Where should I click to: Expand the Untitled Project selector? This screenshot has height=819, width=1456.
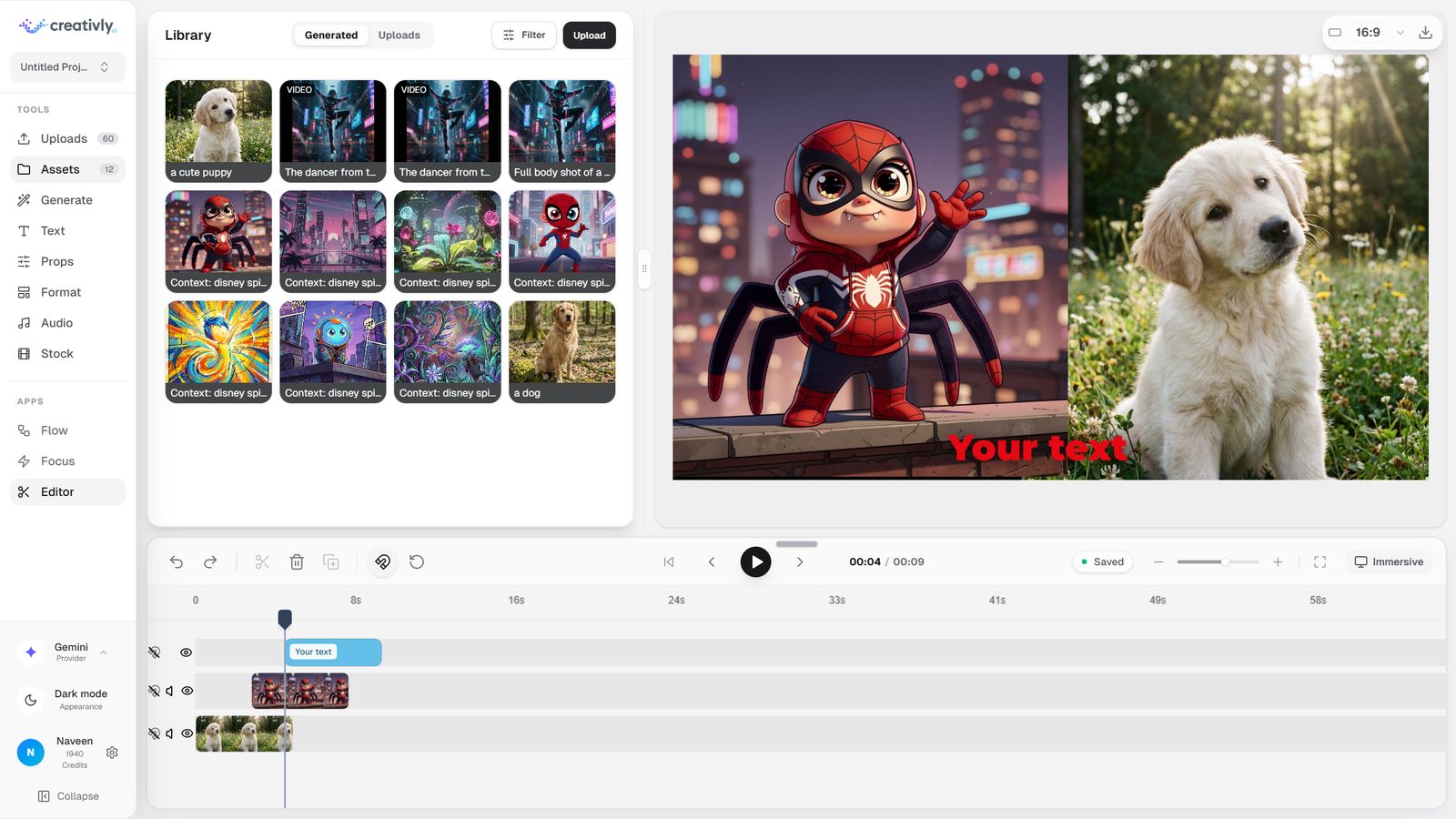pyautogui.click(x=67, y=67)
